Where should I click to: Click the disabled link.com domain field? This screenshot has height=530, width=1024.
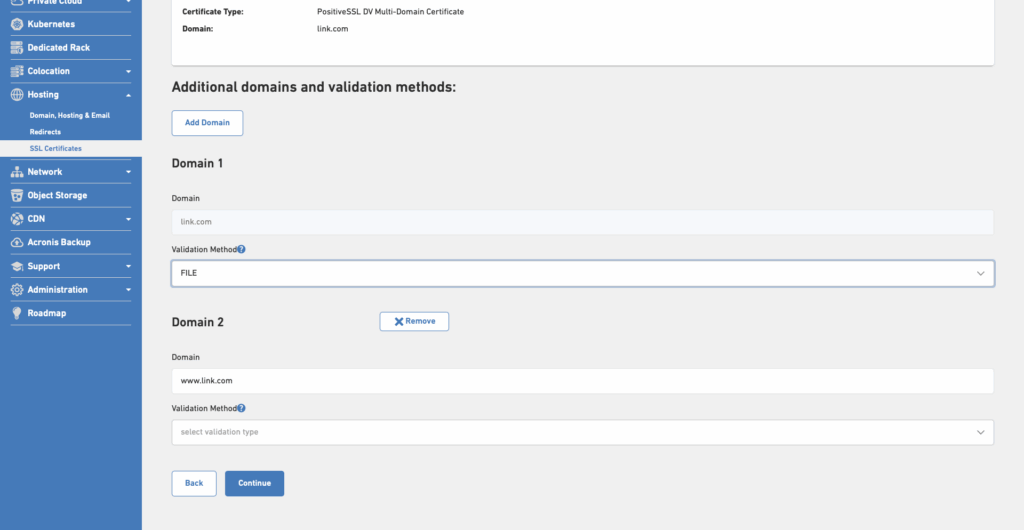[x=583, y=222]
